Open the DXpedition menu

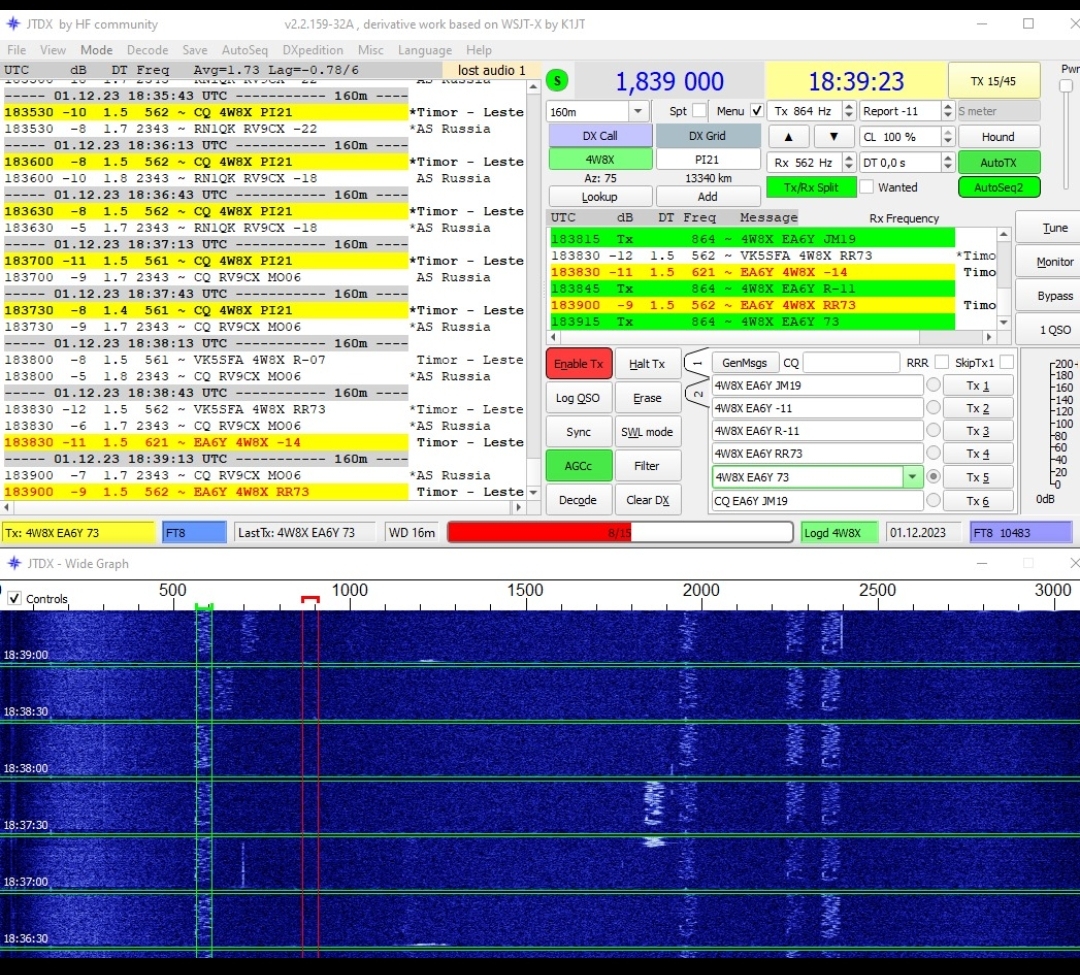(x=312, y=50)
